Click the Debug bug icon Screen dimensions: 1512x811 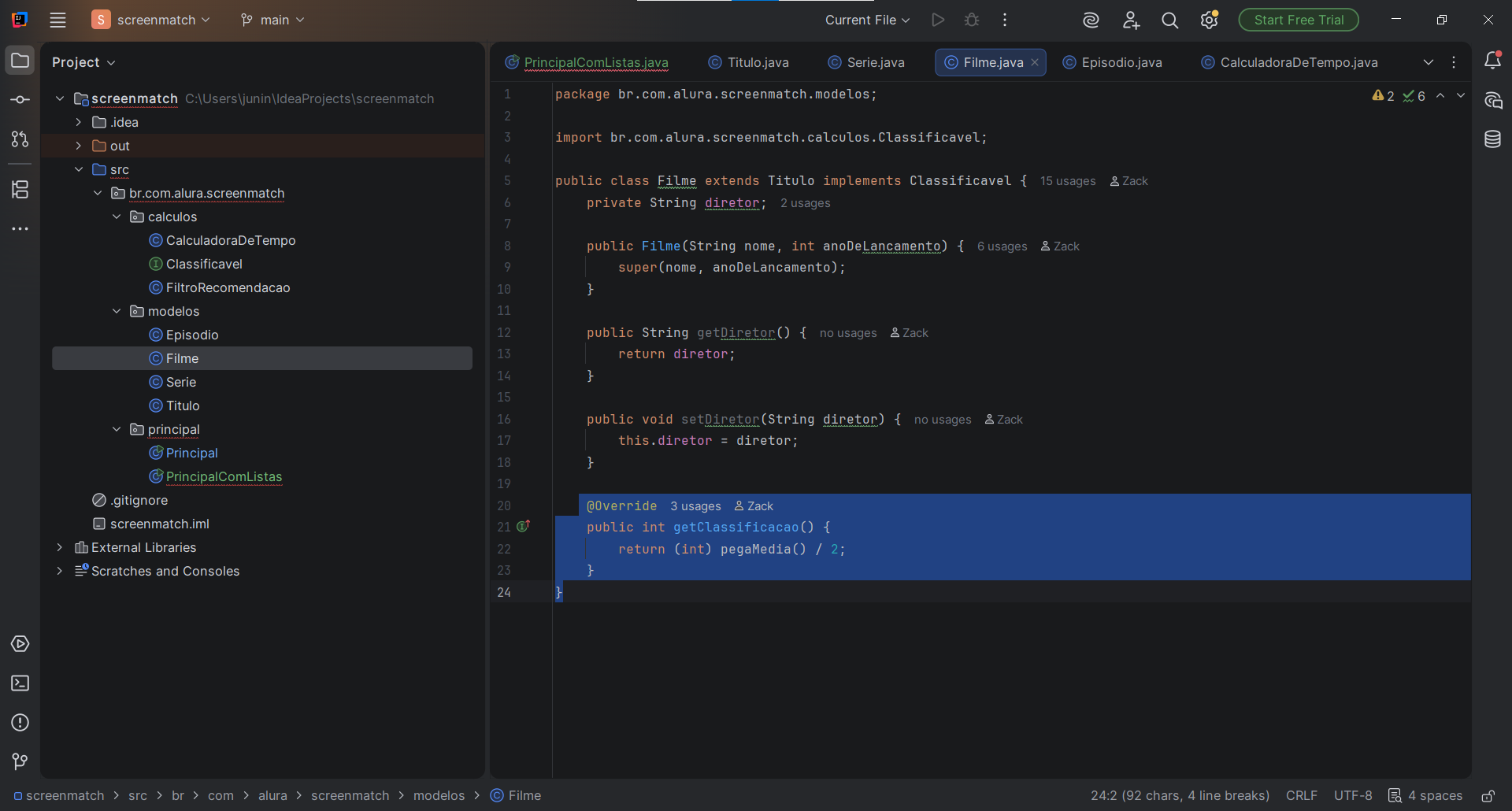[972, 20]
